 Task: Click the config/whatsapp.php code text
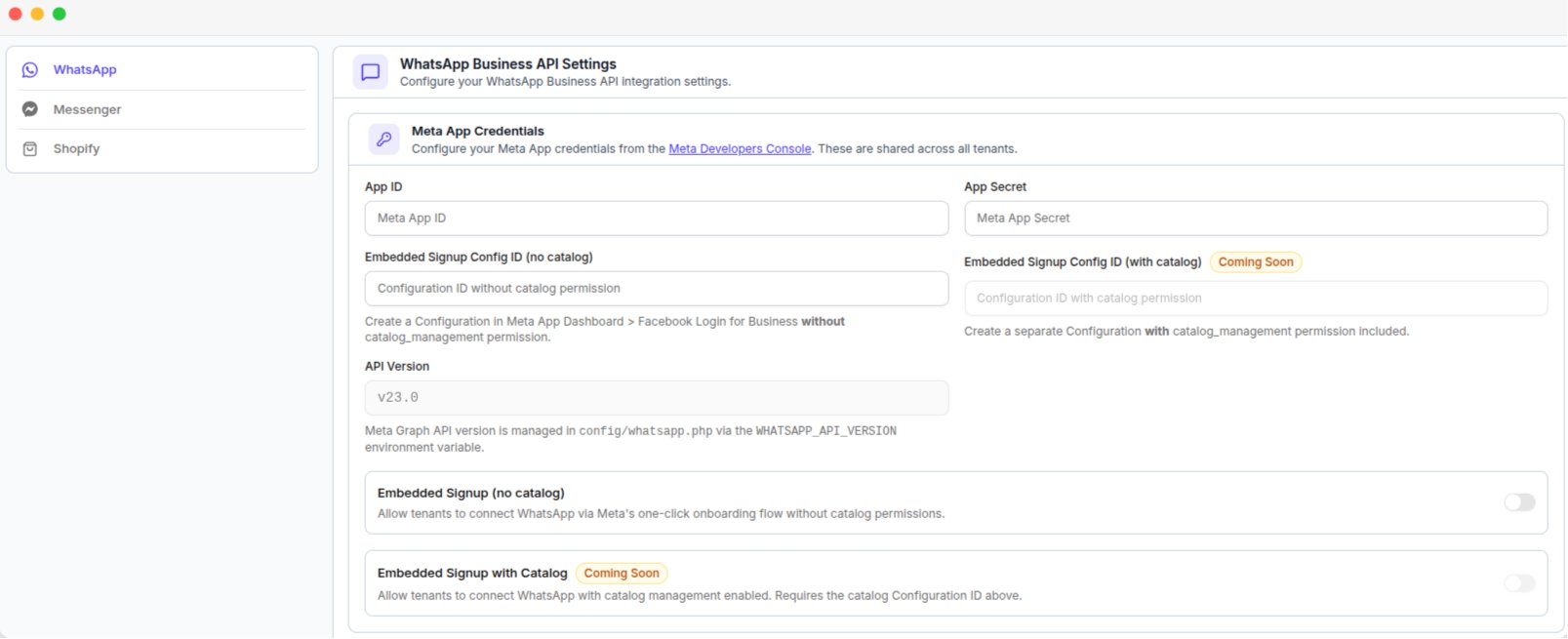[x=646, y=431]
